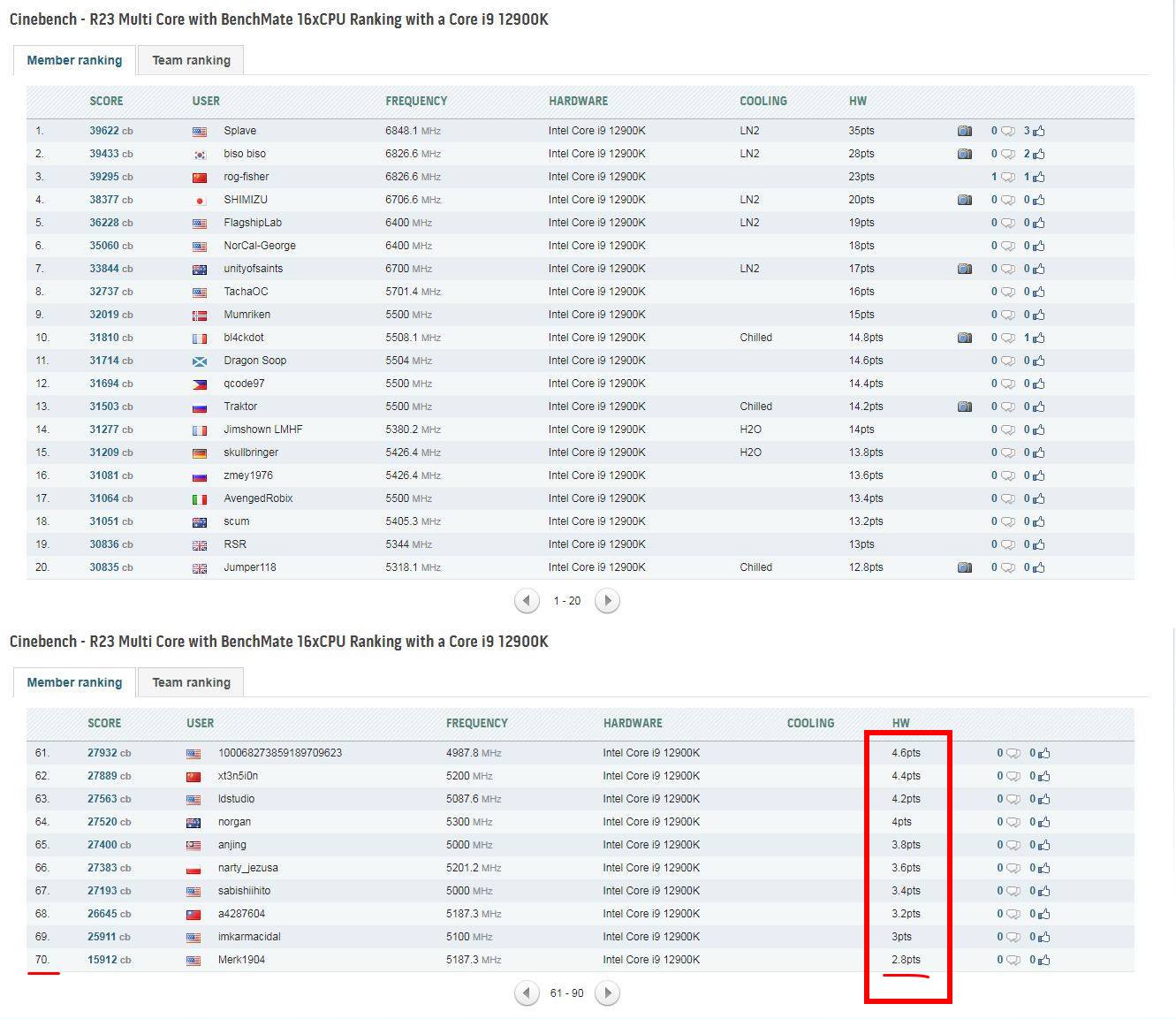The height and width of the screenshot is (1019, 1176).
Task: Click the 35060 cb score by NorCal-George
Action: click(111, 246)
